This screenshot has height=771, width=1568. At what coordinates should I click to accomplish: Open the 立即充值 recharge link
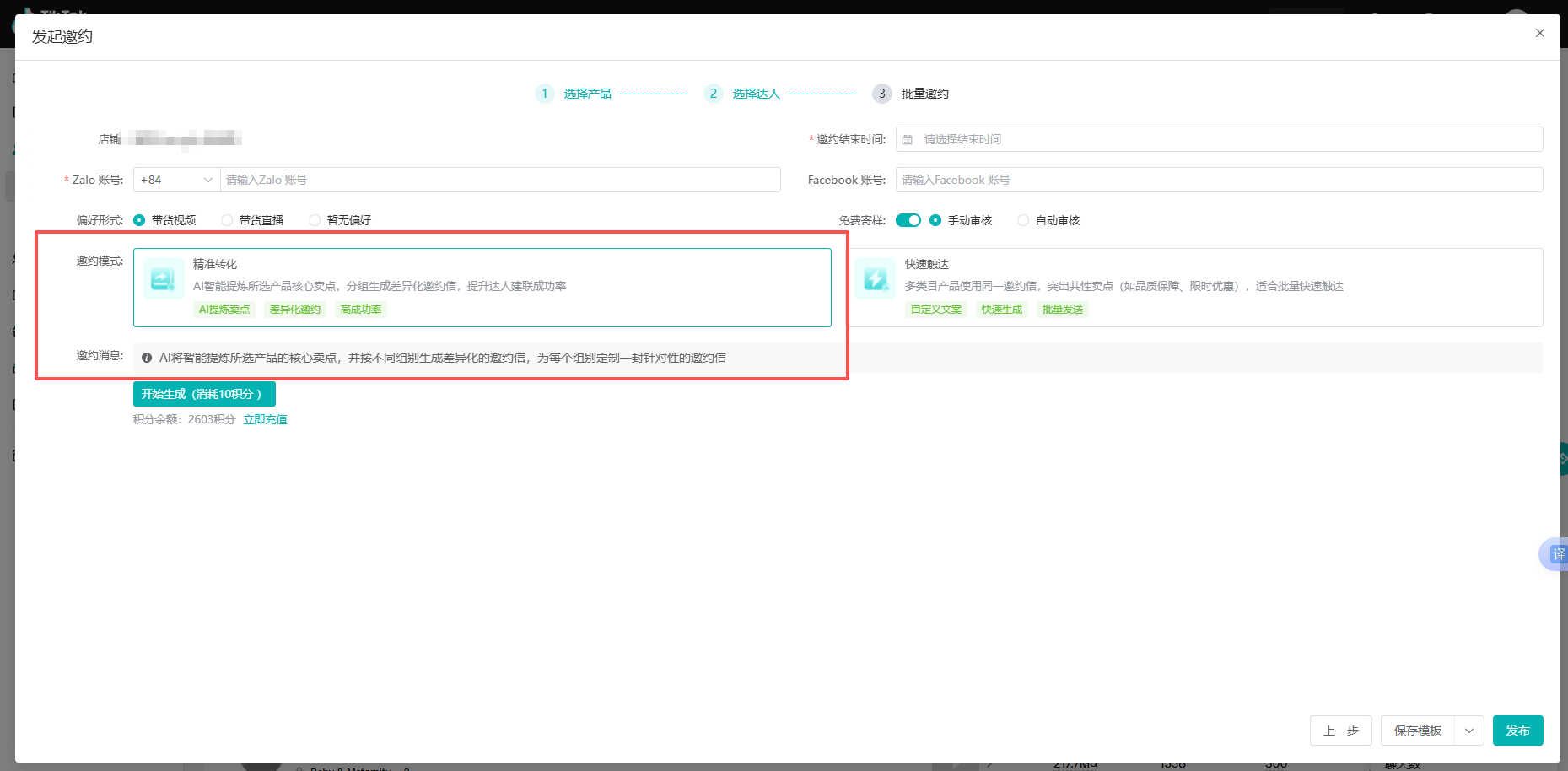(265, 418)
